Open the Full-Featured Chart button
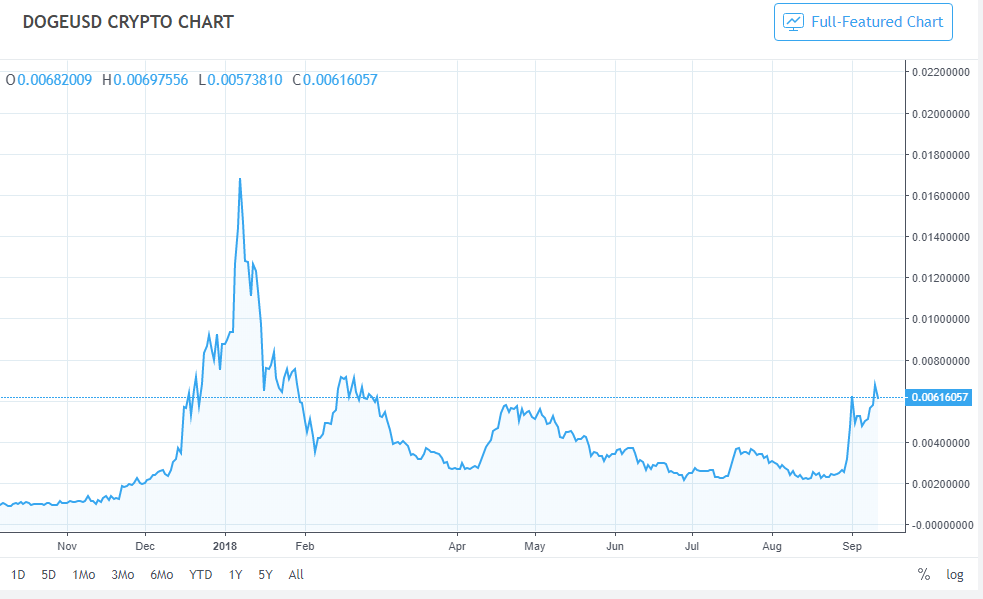 click(x=863, y=22)
